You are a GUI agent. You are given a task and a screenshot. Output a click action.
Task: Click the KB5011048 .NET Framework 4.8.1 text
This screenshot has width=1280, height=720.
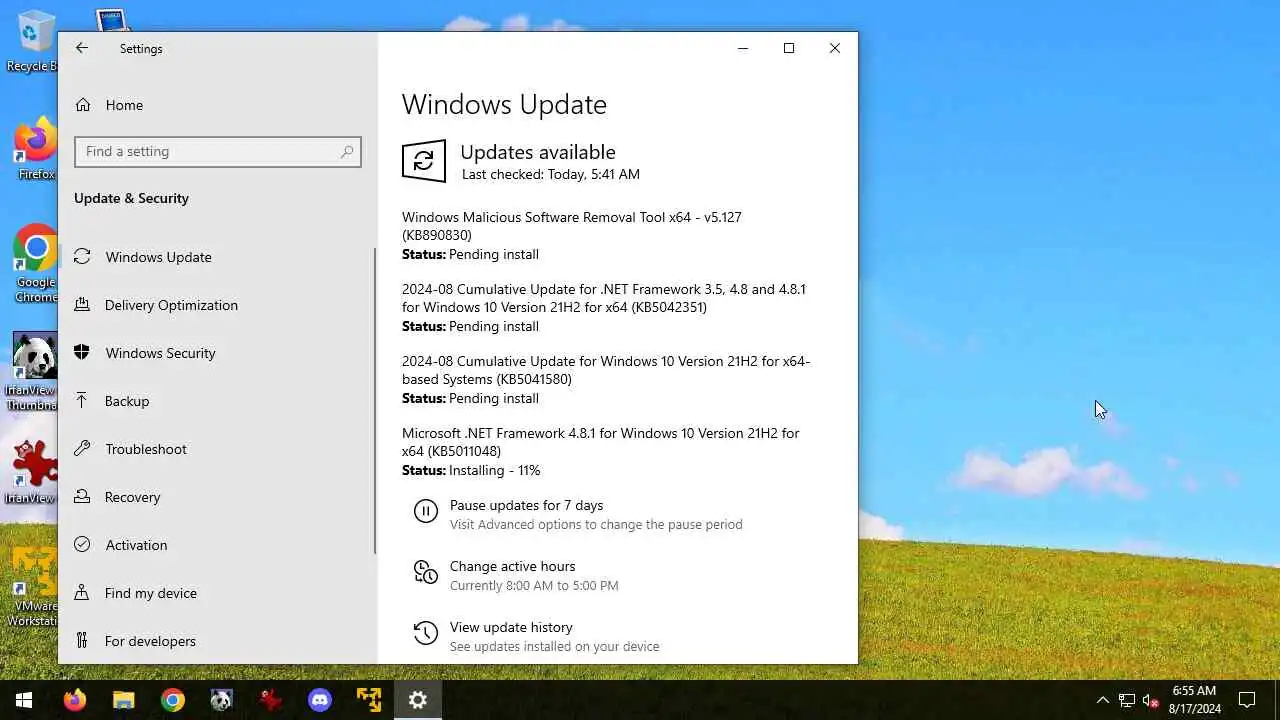[x=600, y=442]
